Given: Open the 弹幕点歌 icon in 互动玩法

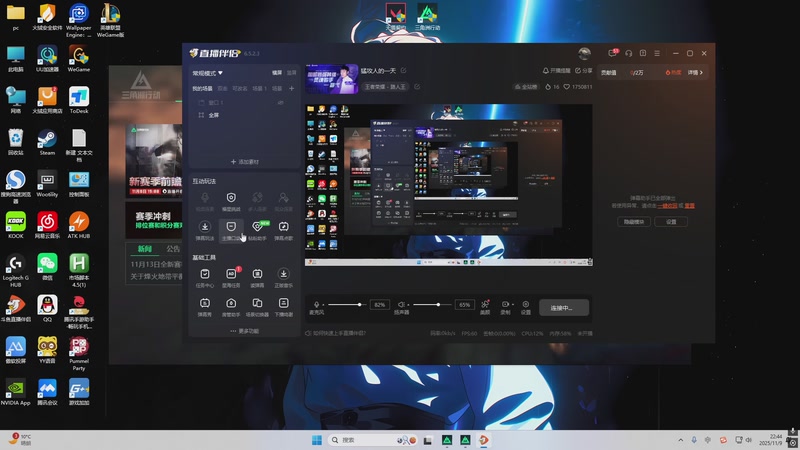Looking at the screenshot, I should 284,230.
